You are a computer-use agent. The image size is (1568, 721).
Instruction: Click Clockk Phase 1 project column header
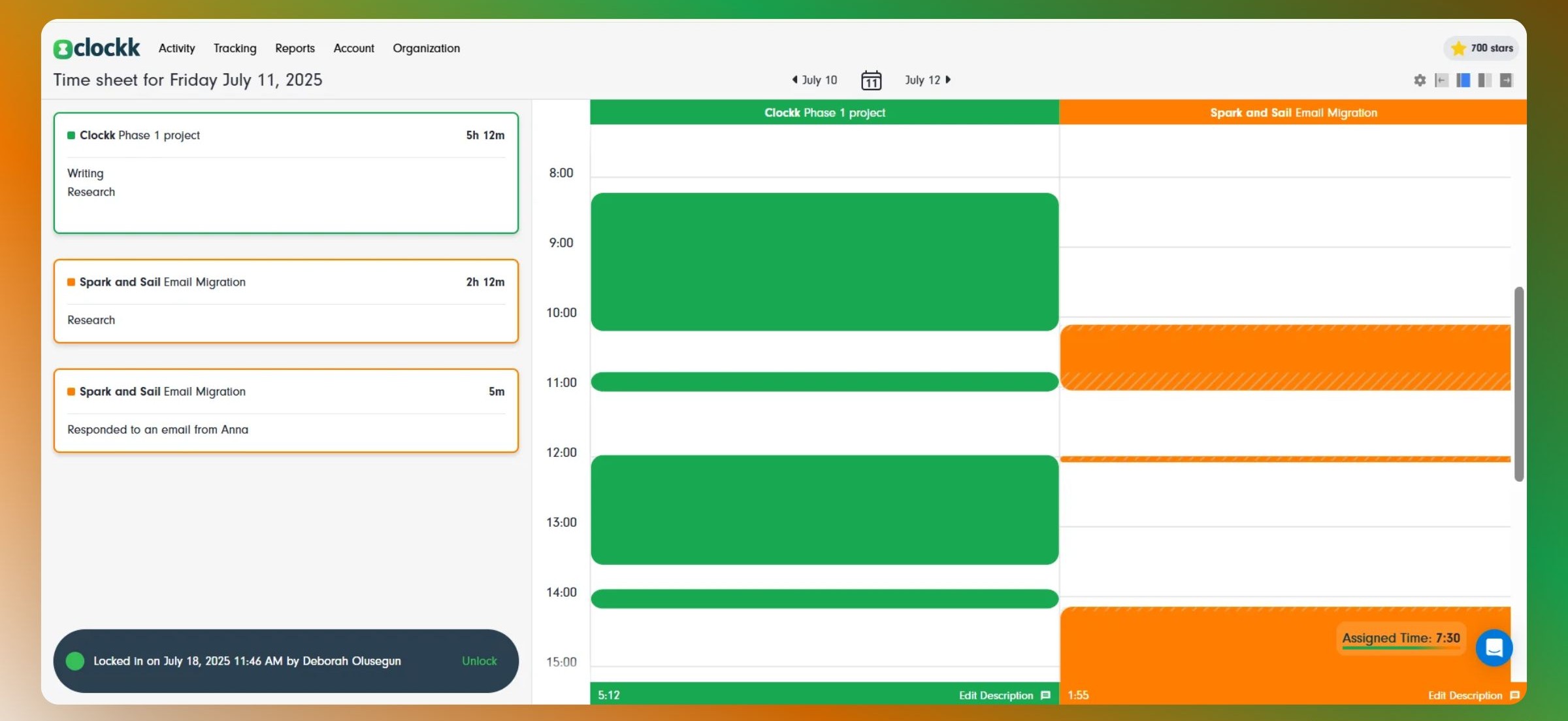pos(825,112)
